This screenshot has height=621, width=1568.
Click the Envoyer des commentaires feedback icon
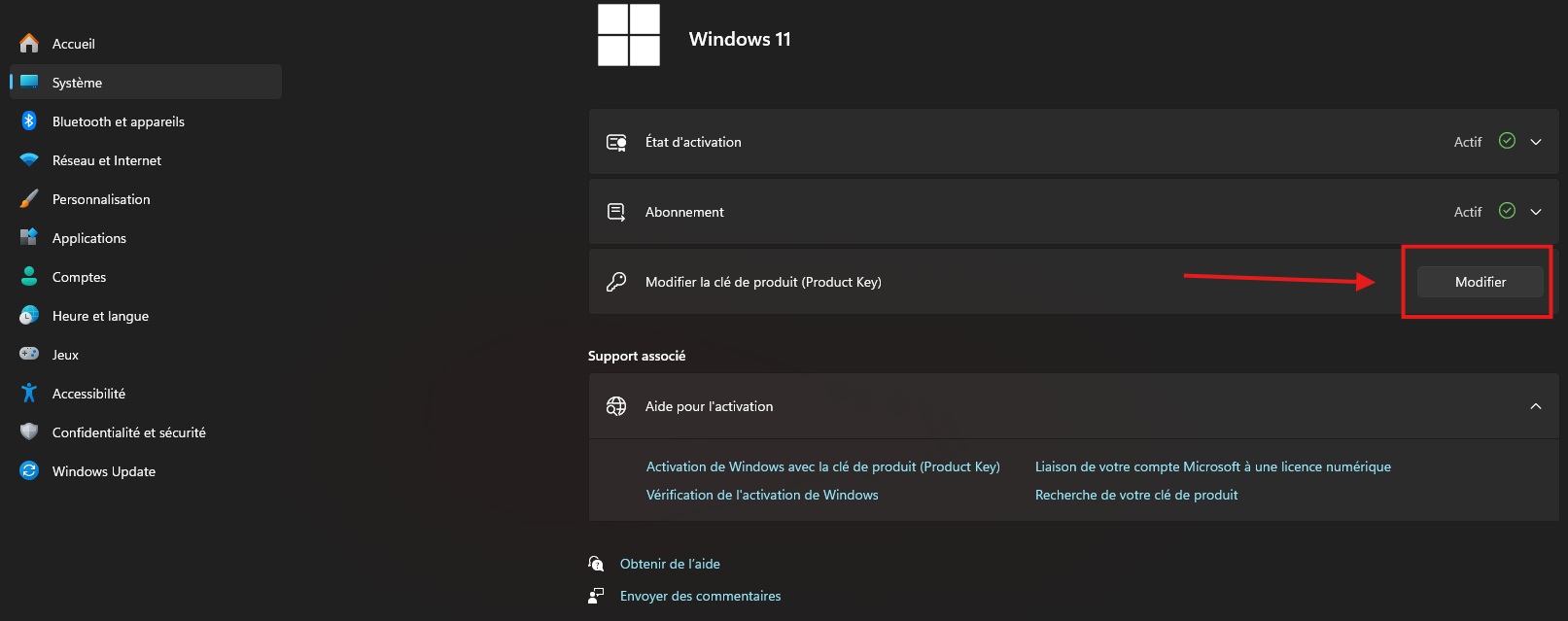pyautogui.click(x=596, y=596)
